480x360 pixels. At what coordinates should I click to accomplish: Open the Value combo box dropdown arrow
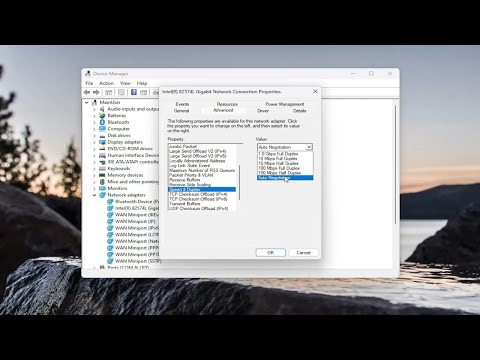pyautogui.click(x=309, y=147)
